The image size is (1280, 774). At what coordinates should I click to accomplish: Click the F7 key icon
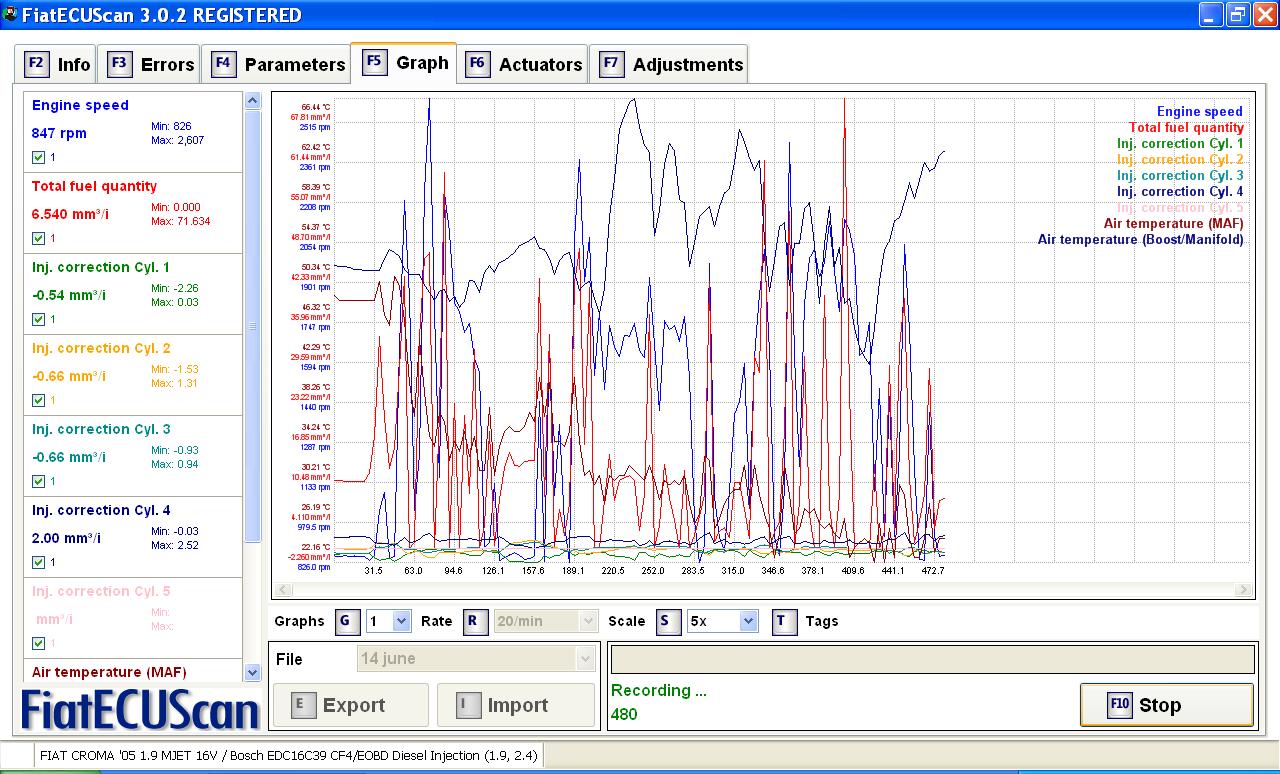[611, 63]
